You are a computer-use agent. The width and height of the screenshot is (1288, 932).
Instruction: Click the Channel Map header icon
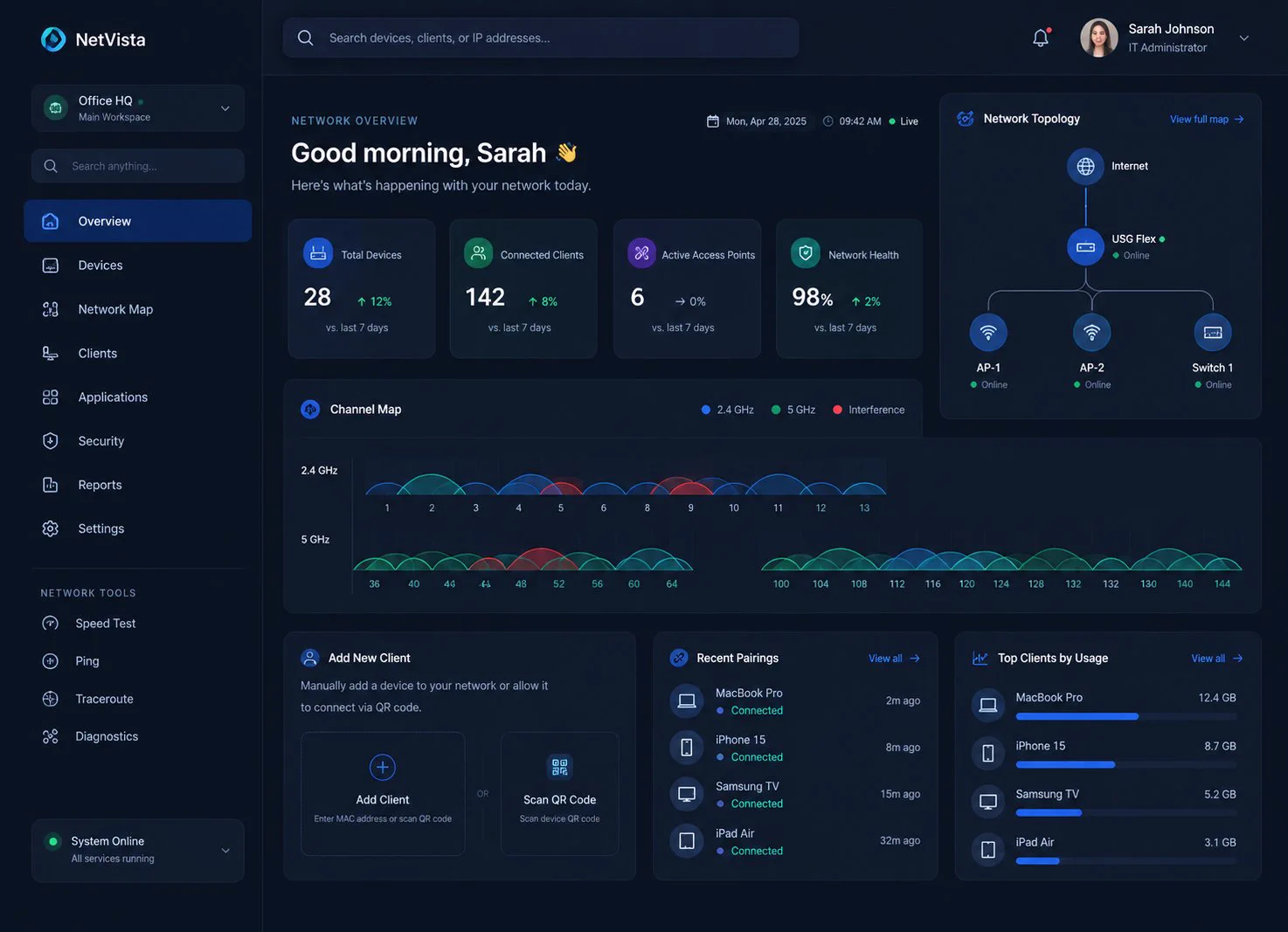tap(310, 409)
